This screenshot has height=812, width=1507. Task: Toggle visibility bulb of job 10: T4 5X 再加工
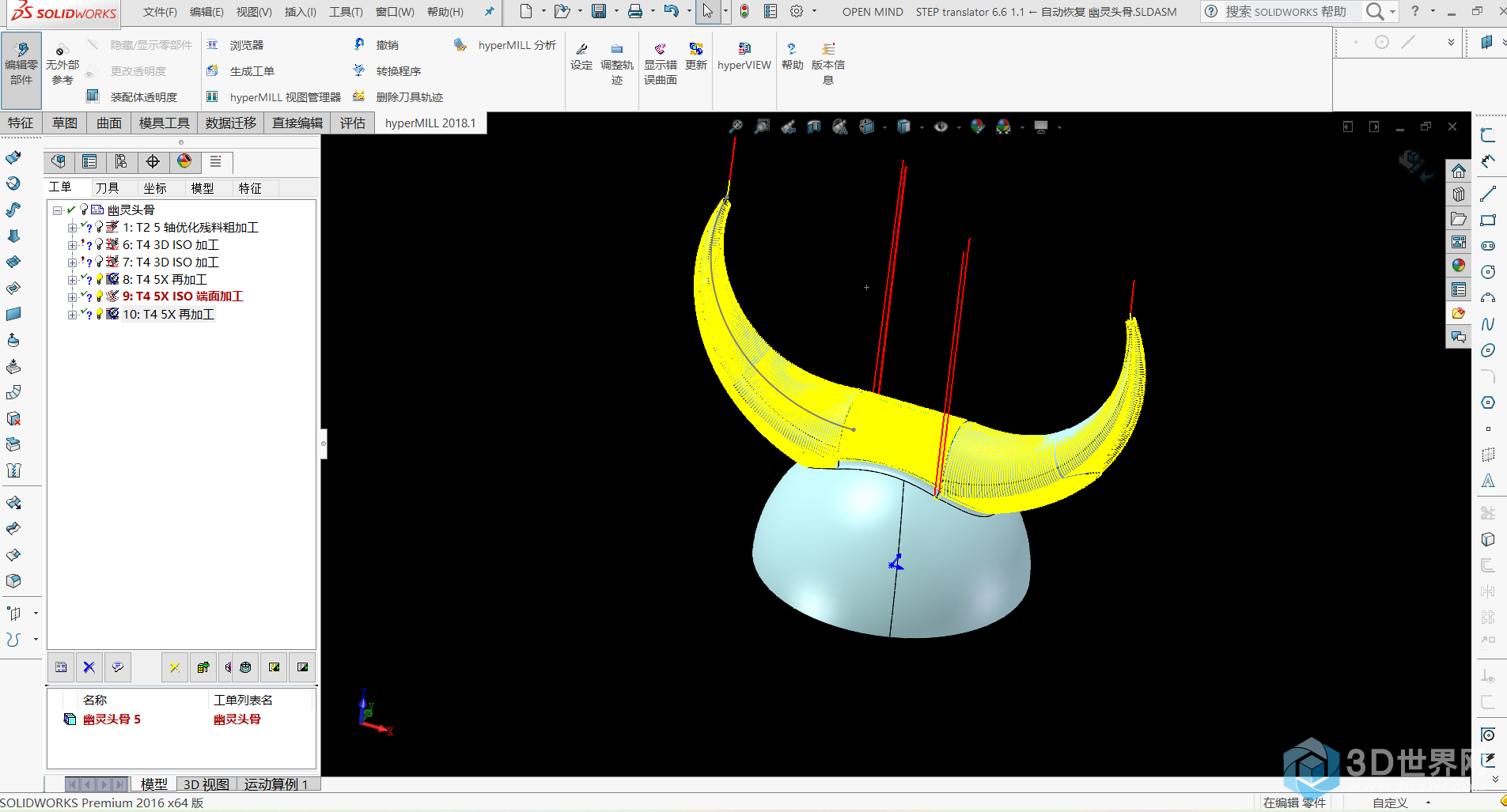(100, 314)
